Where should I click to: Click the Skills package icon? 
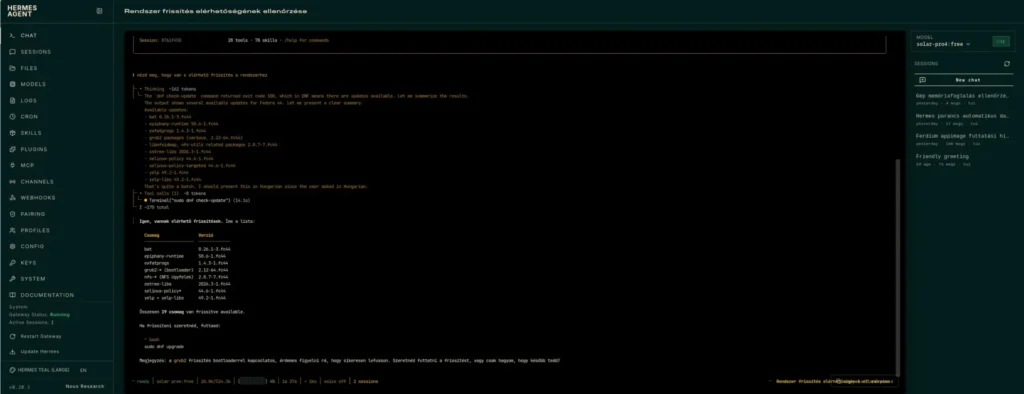[12, 133]
